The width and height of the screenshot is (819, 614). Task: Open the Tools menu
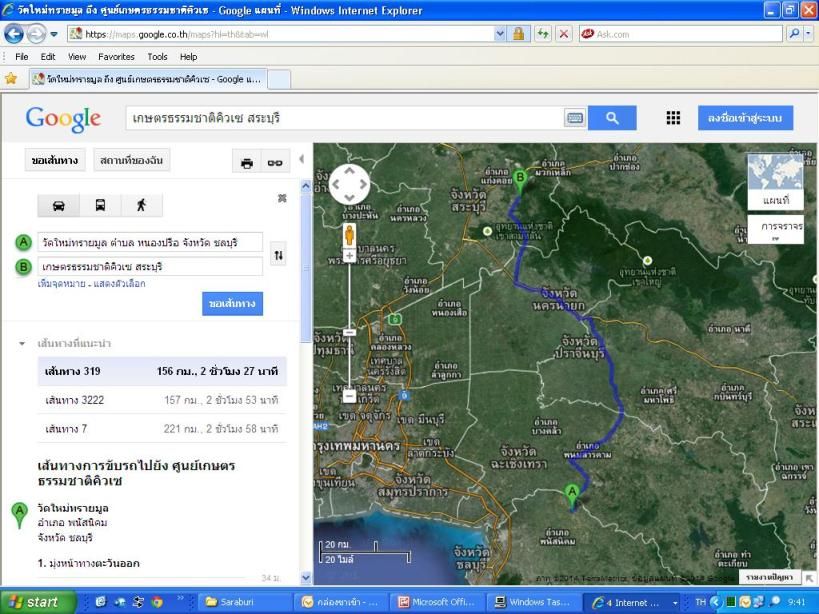coord(157,57)
